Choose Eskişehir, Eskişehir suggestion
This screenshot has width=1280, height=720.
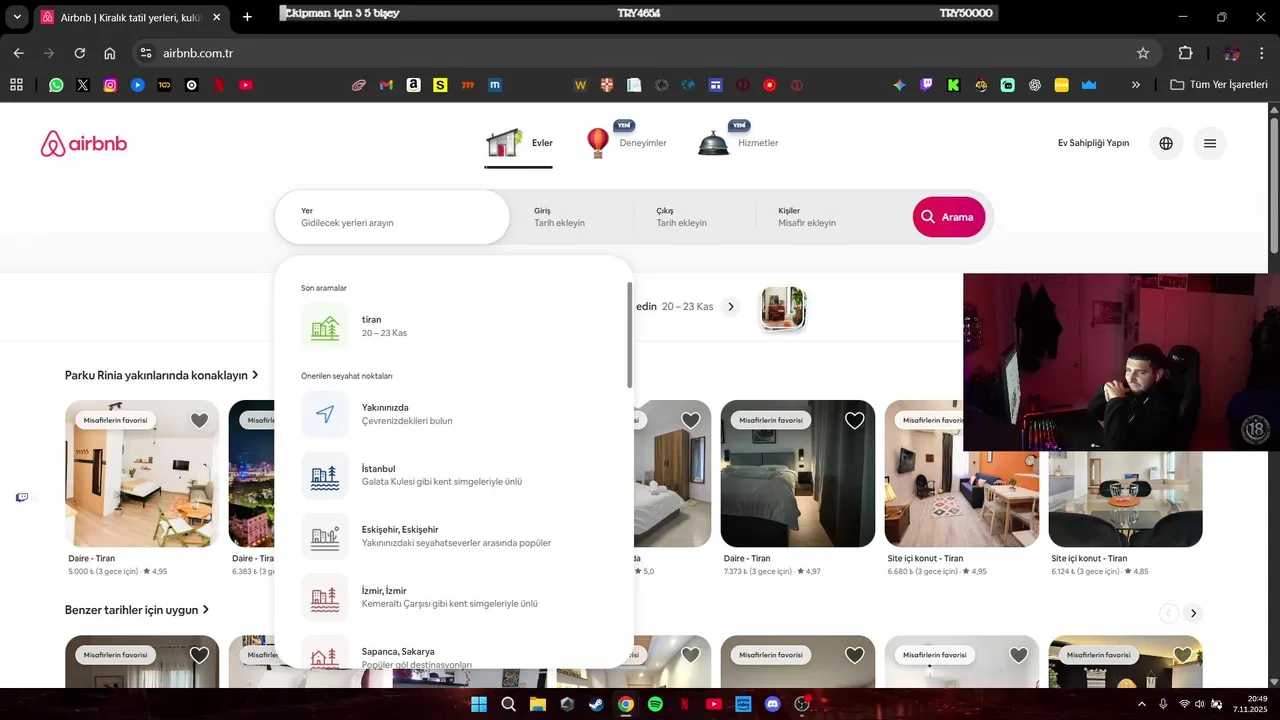454,537
